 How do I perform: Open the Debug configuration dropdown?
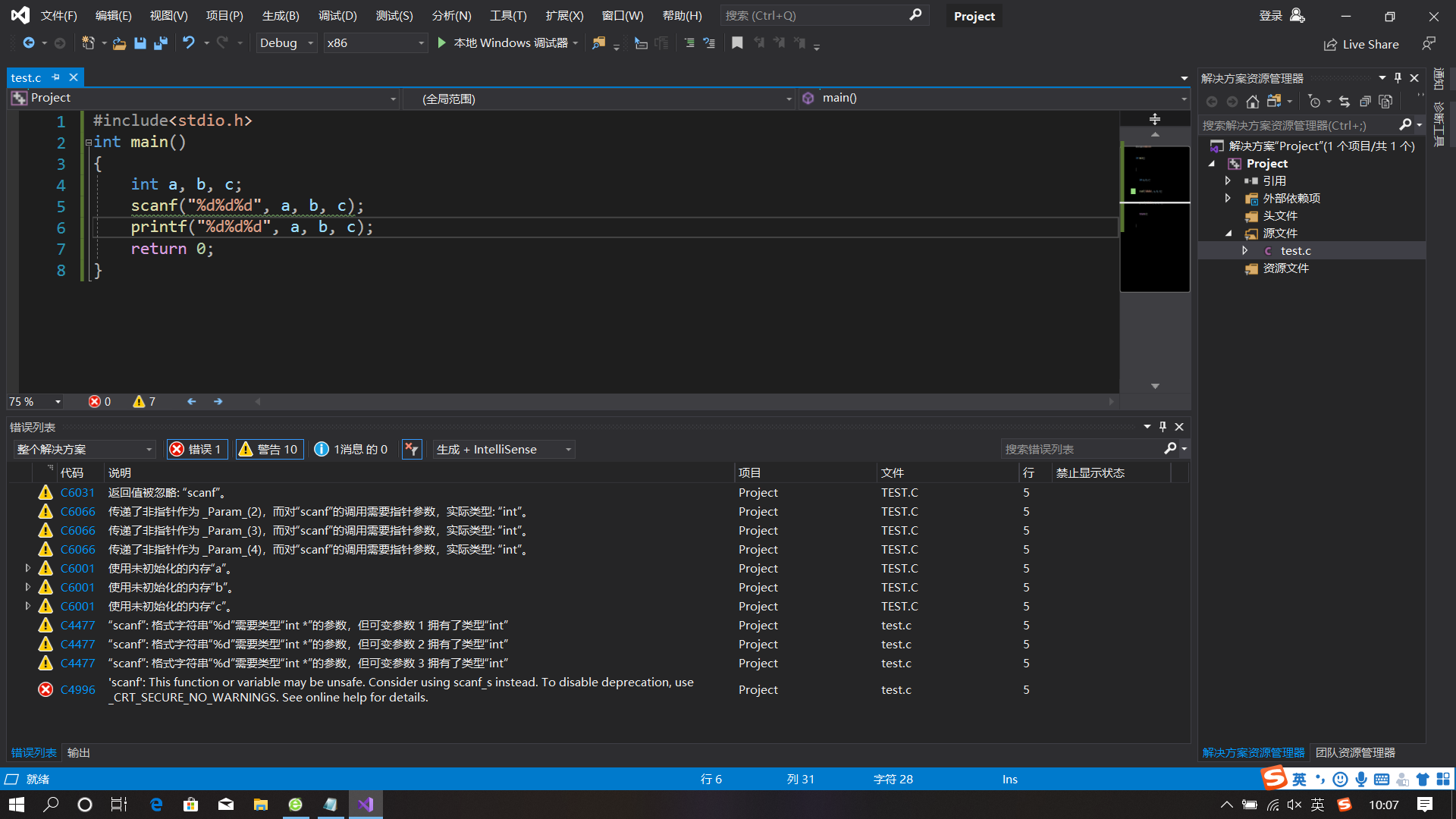[x=286, y=43]
